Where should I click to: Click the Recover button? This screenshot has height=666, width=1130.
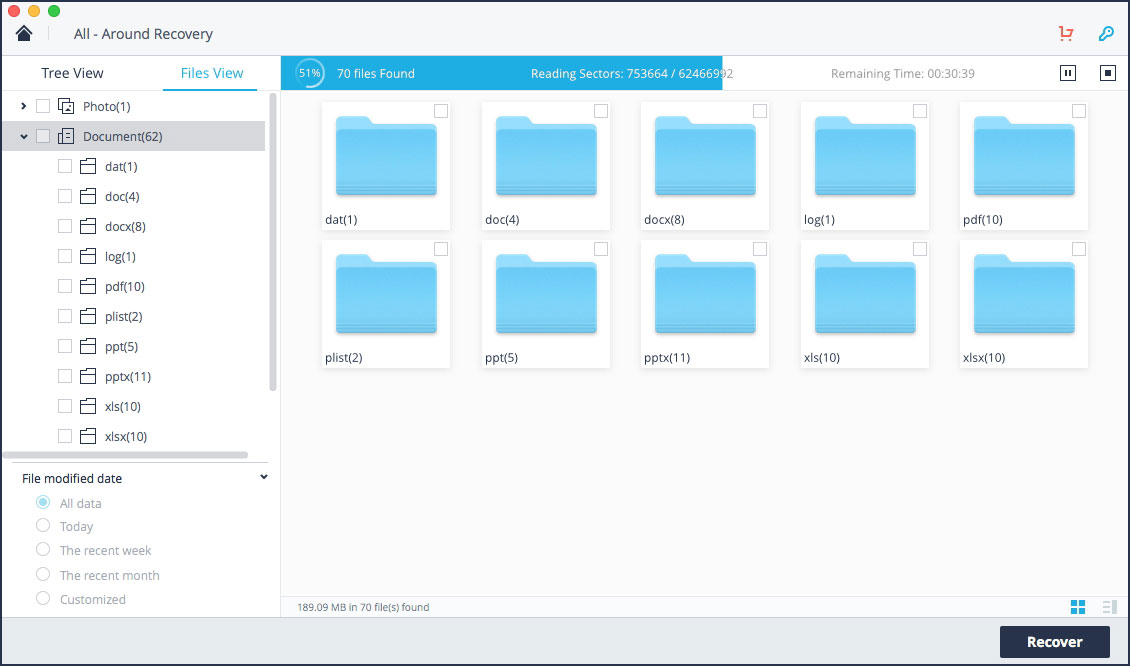tap(1054, 641)
